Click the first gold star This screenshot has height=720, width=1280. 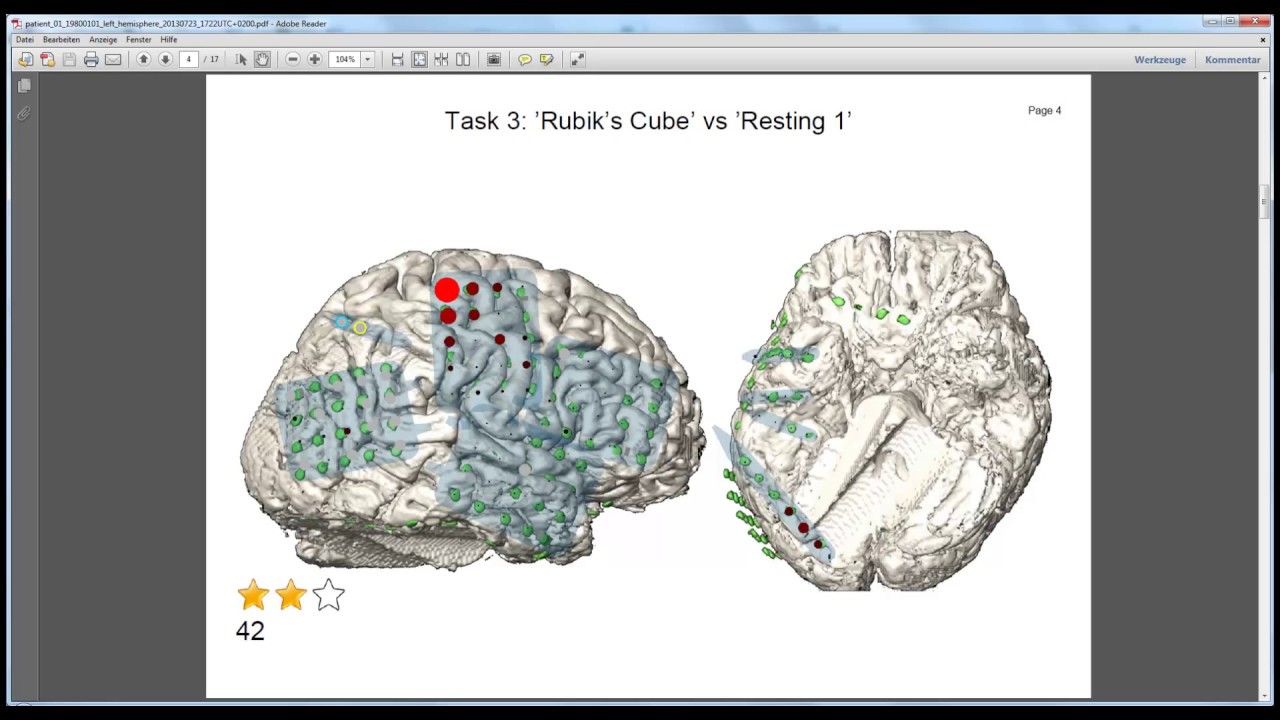[x=254, y=595]
